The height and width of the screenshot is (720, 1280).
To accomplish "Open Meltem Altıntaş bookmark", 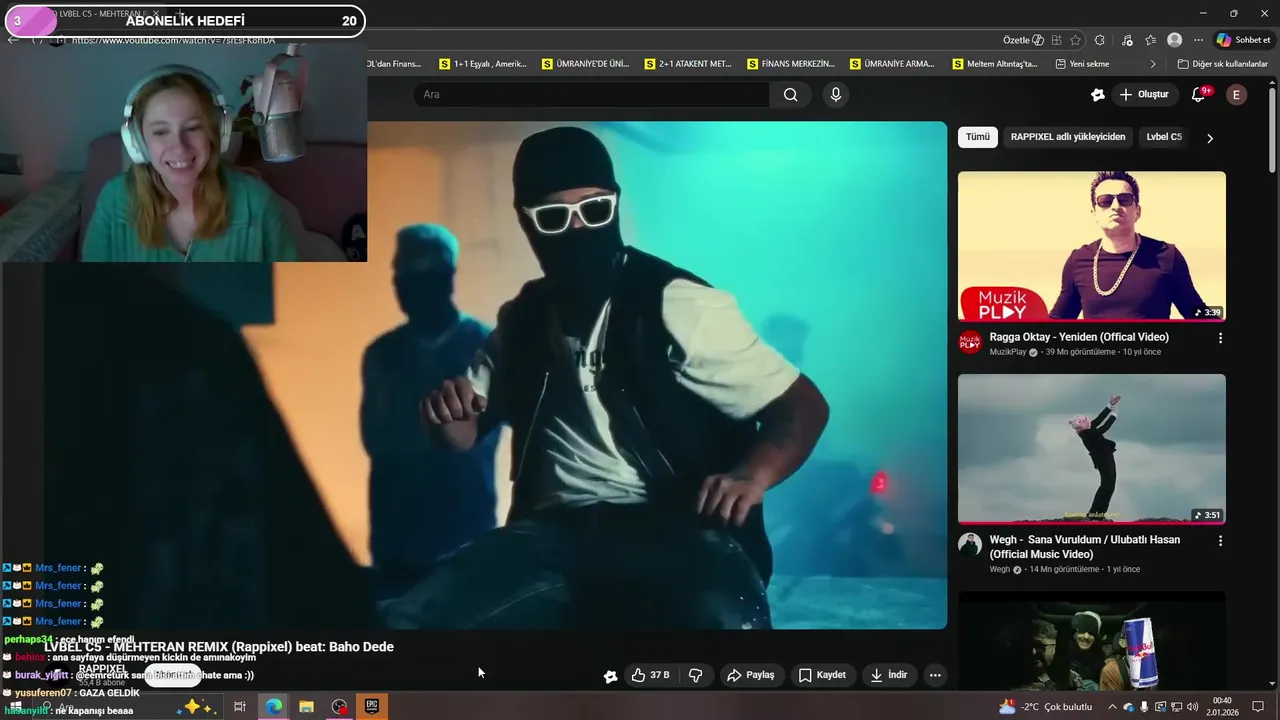I will (994, 64).
